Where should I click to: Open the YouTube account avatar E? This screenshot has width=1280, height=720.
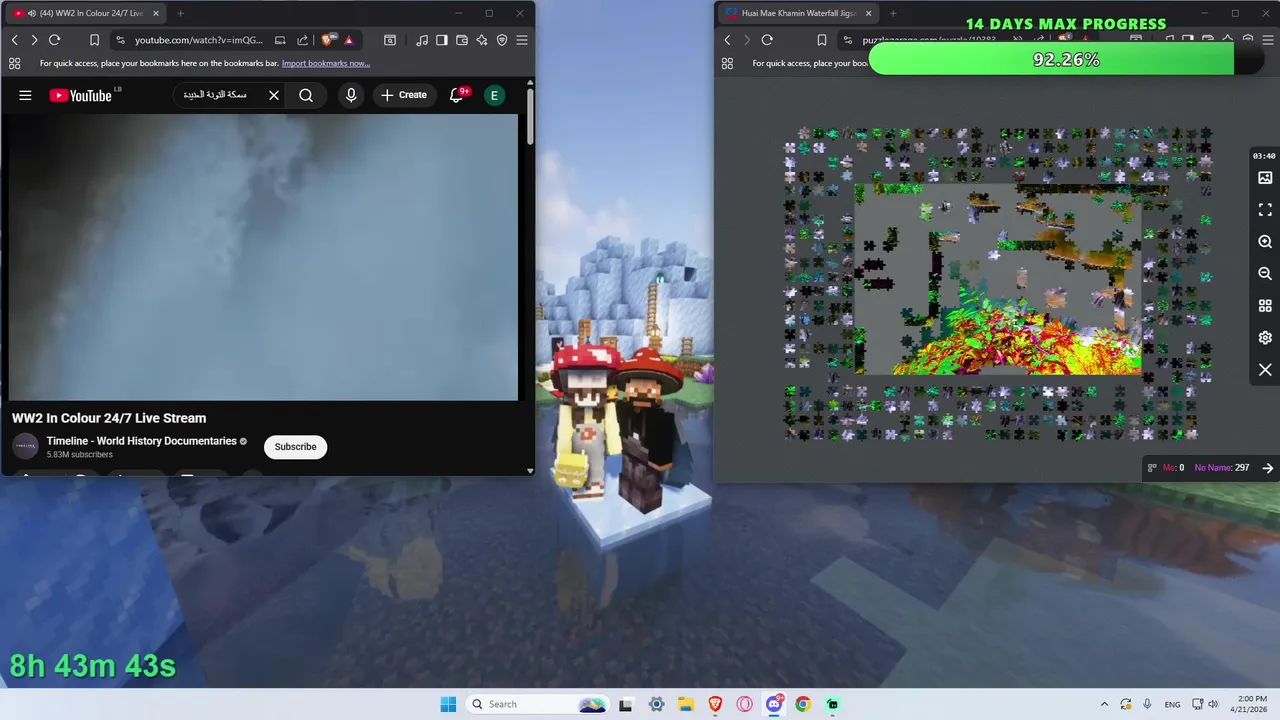[494, 95]
